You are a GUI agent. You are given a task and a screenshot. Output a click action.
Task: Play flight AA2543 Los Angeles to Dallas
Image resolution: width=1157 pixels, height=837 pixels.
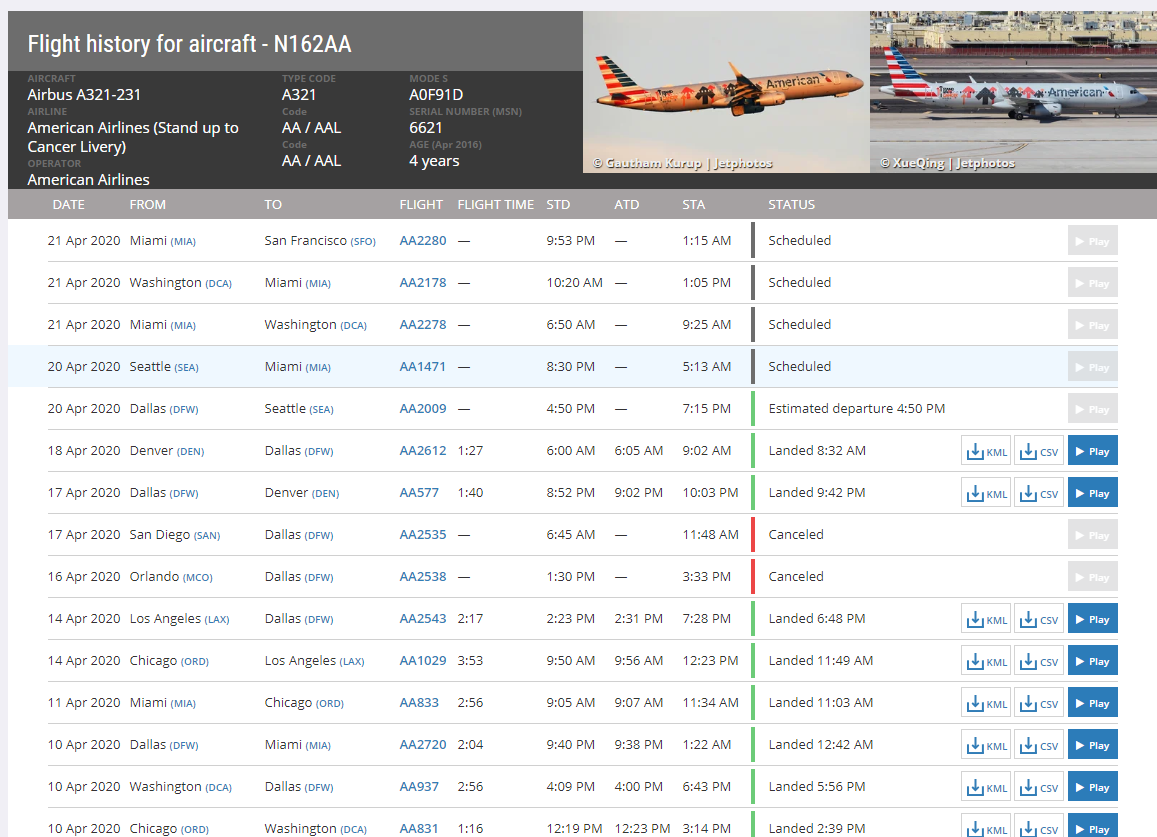(x=1093, y=619)
